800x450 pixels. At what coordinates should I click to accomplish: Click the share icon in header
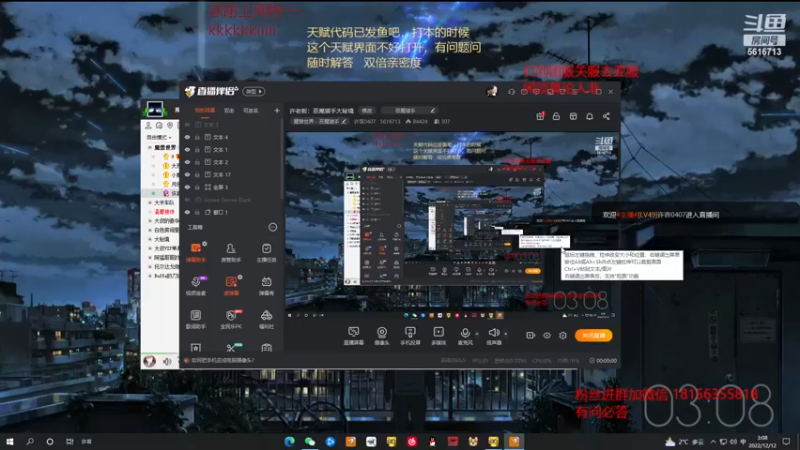pyautogui.click(x=606, y=116)
